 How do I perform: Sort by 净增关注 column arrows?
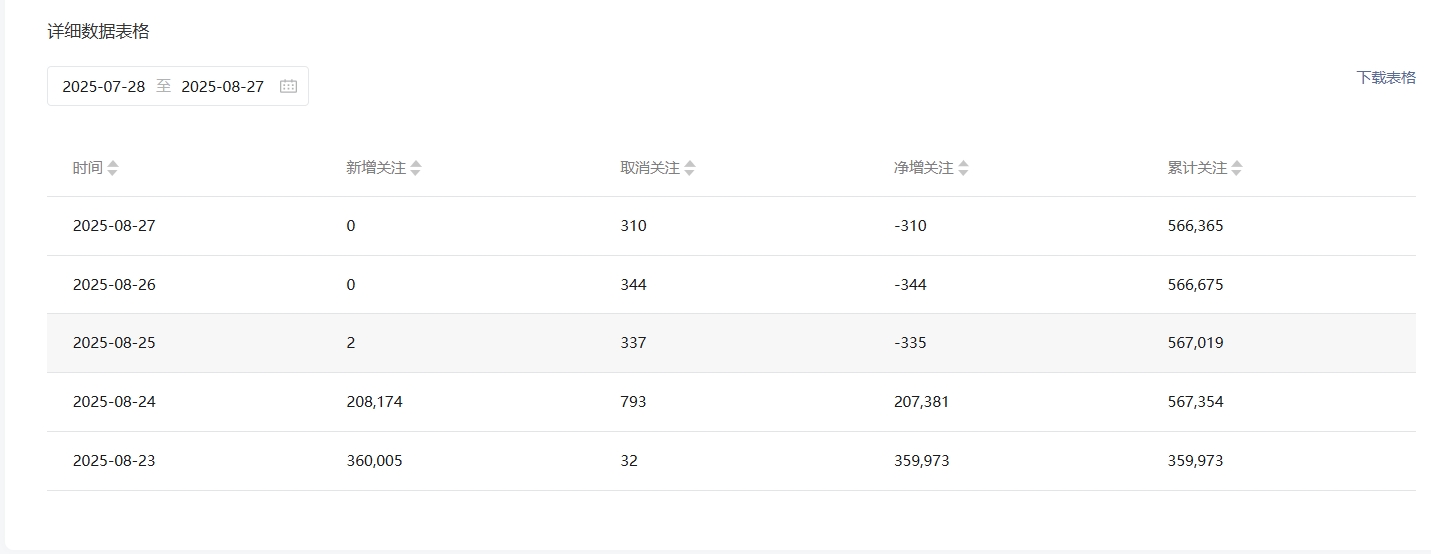pyautogui.click(x=963, y=168)
